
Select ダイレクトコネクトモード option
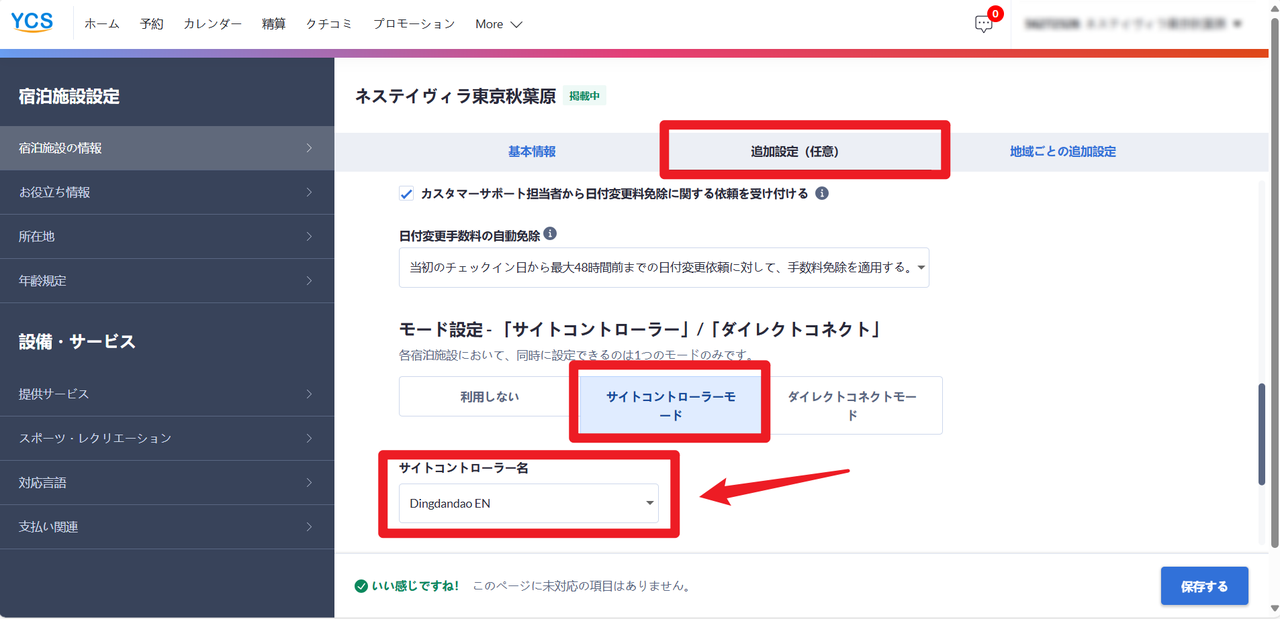pos(852,405)
